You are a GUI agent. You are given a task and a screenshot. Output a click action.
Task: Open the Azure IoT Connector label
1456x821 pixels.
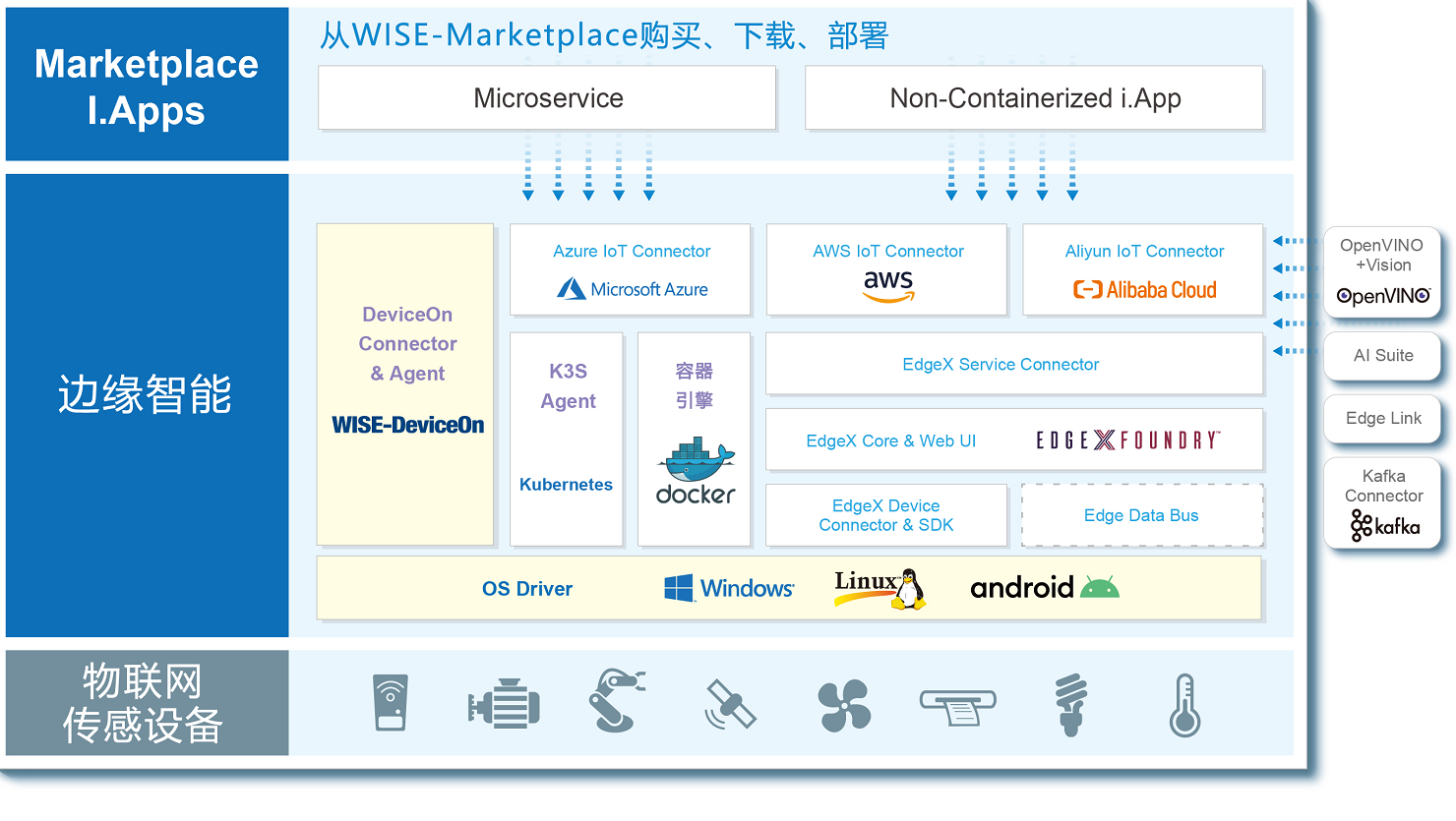[632, 251]
